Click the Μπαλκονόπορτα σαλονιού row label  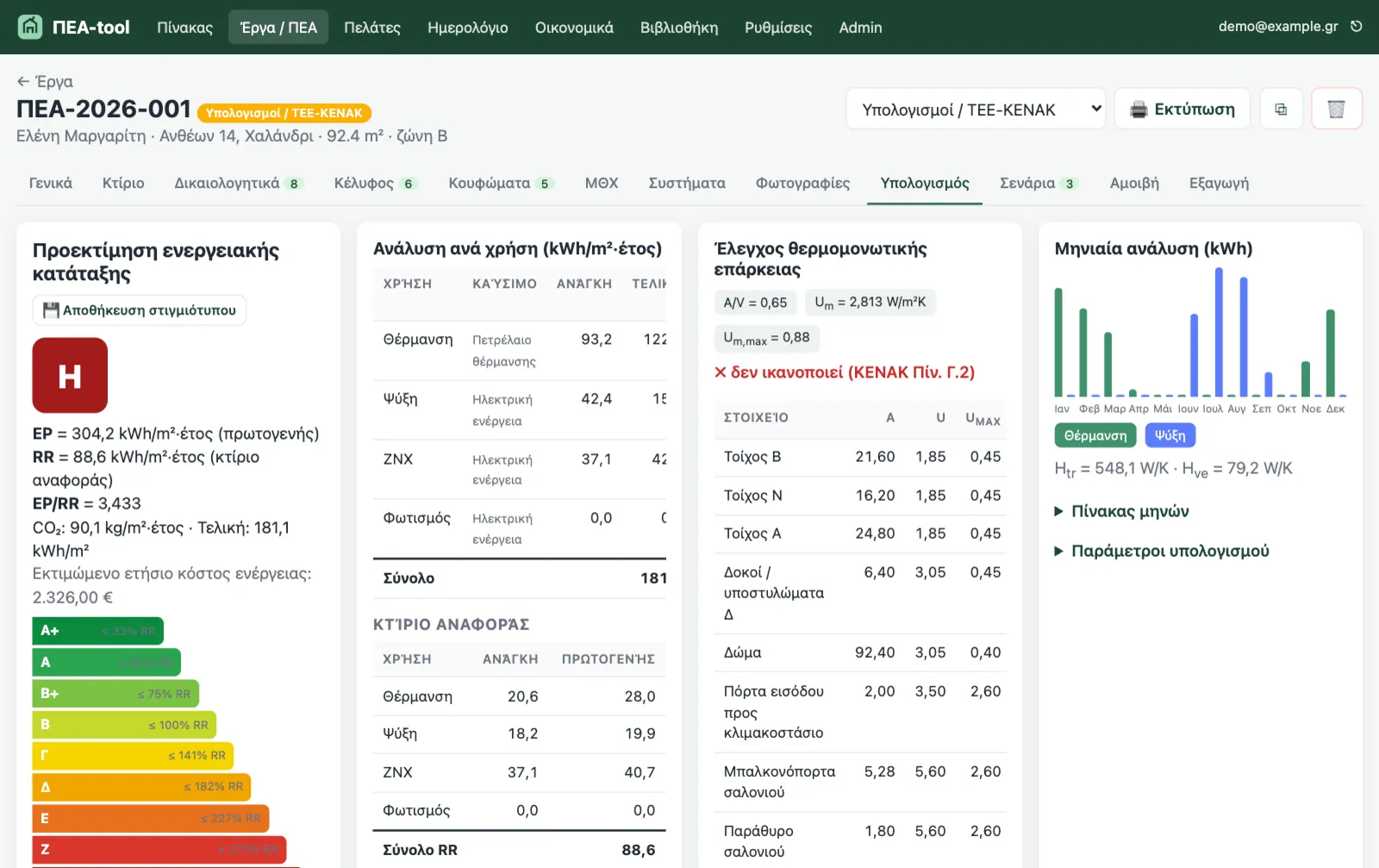point(779,782)
